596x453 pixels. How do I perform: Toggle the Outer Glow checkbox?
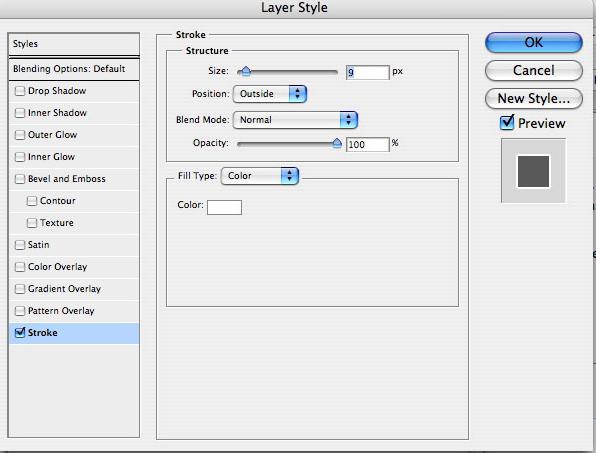(x=19, y=135)
